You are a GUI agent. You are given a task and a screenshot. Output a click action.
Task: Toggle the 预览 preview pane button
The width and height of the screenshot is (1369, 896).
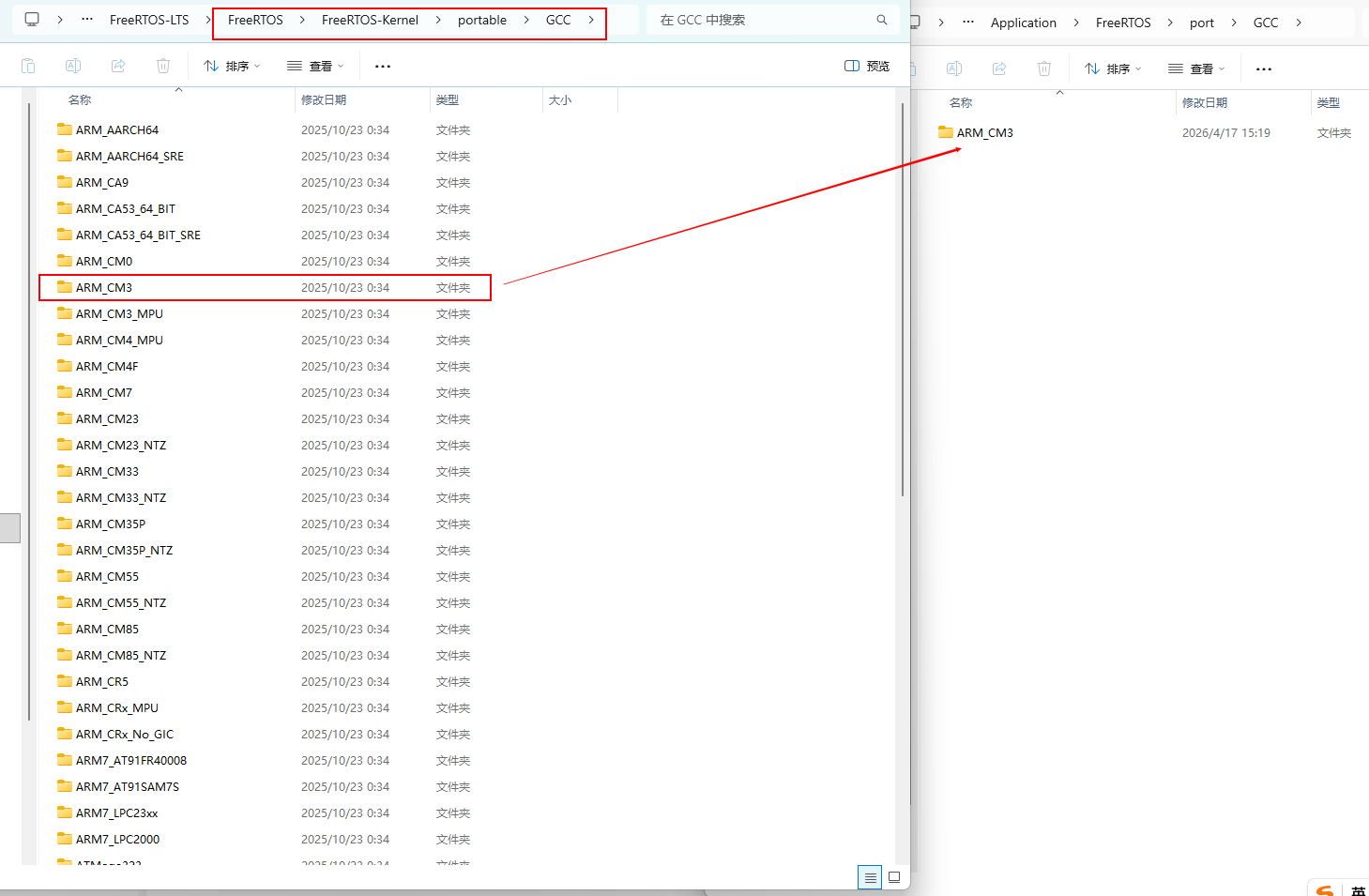tap(867, 66)
